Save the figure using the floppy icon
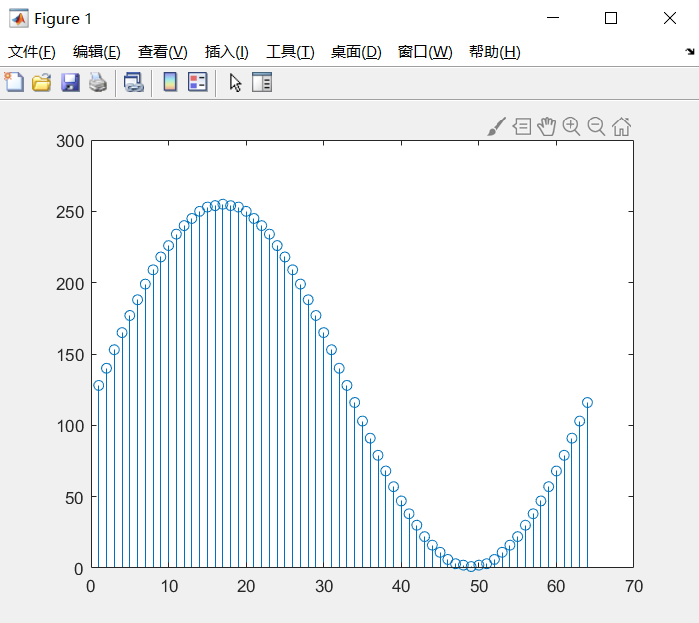The image size is (699, 623). [x=70, y=82]
